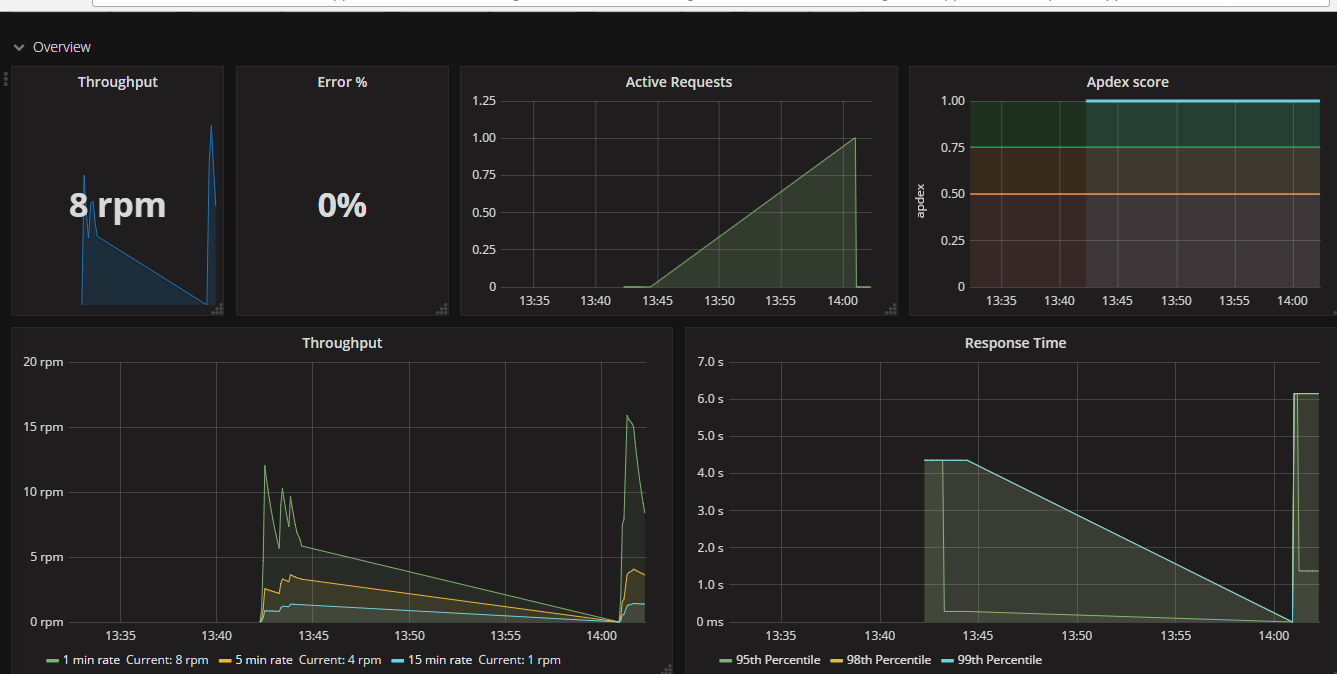
Task: Click the 8 rpm throughput stat value
Action: pyautogui.click(x=118, y=205)
